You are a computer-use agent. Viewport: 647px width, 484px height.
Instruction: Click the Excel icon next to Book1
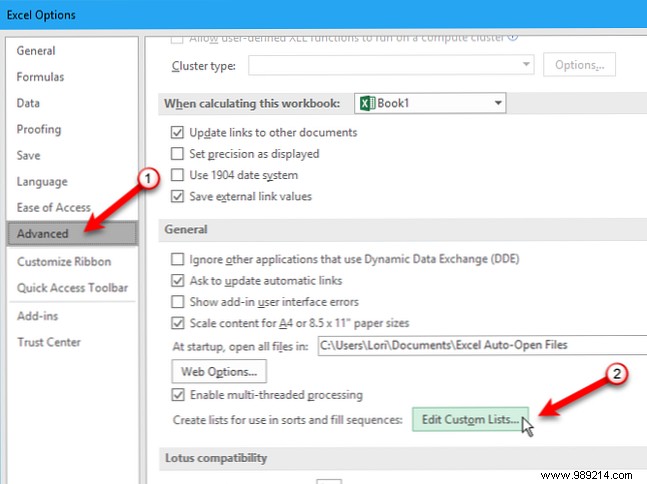click(367, 103)
